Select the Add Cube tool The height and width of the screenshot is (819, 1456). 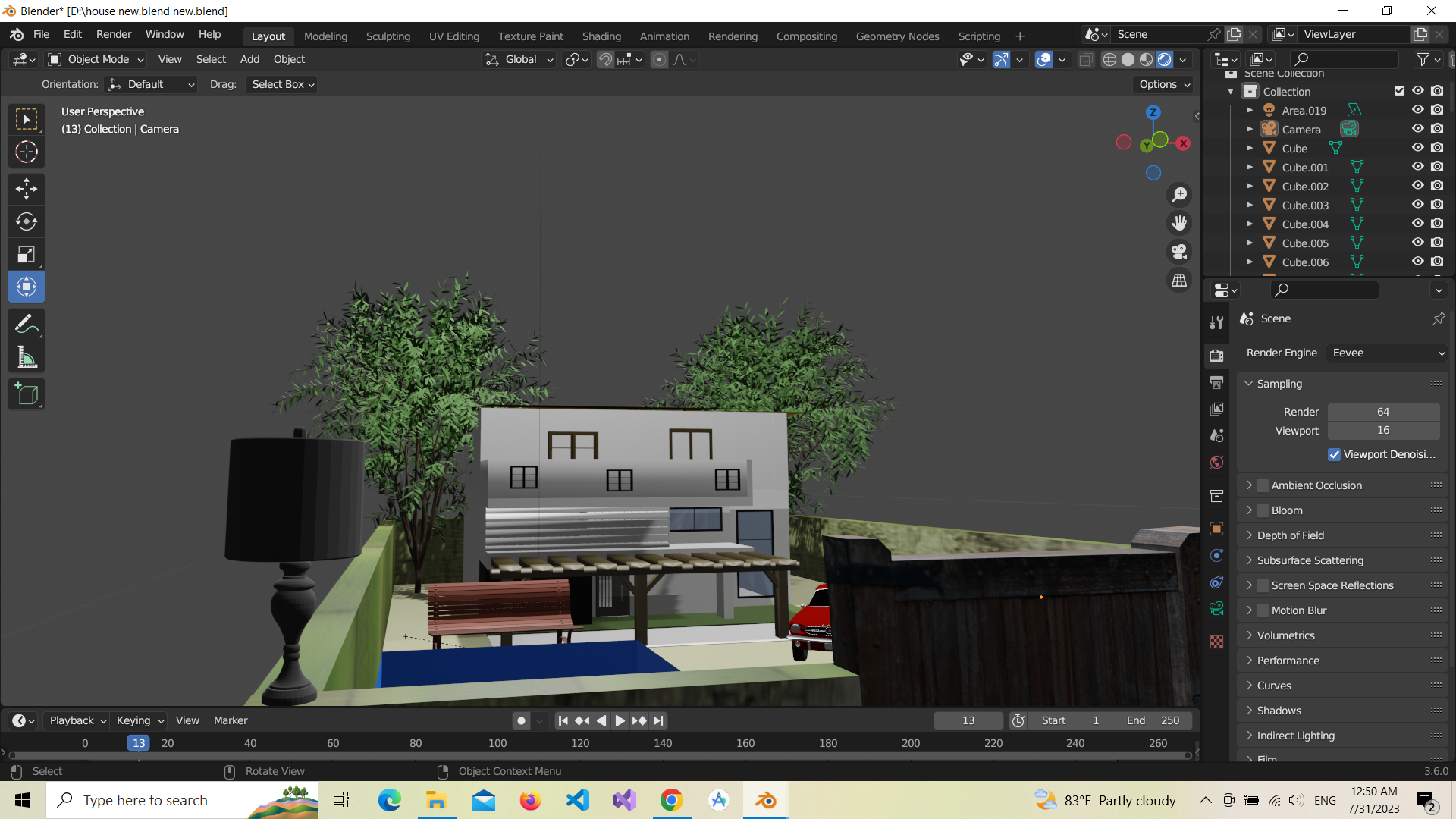(x=27, y=394)
